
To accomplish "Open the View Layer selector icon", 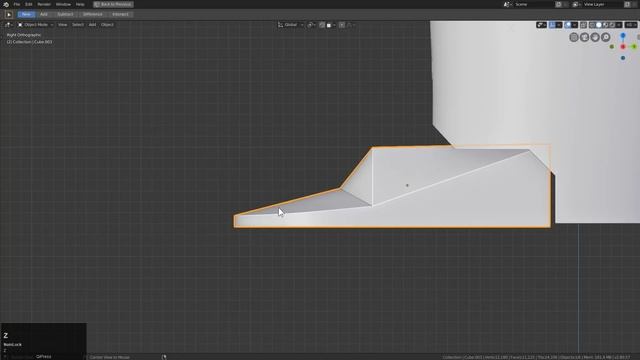I will pos(576,4).
